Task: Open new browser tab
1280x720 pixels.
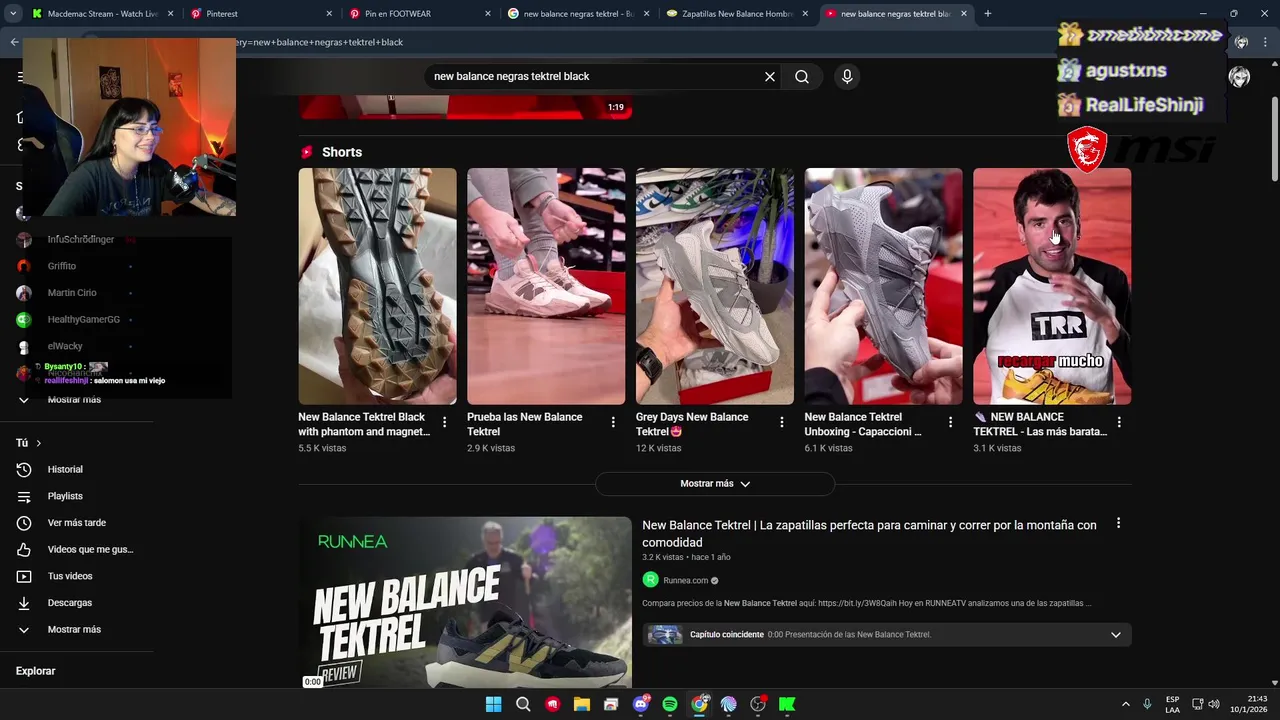Action: tap(988, 14)
